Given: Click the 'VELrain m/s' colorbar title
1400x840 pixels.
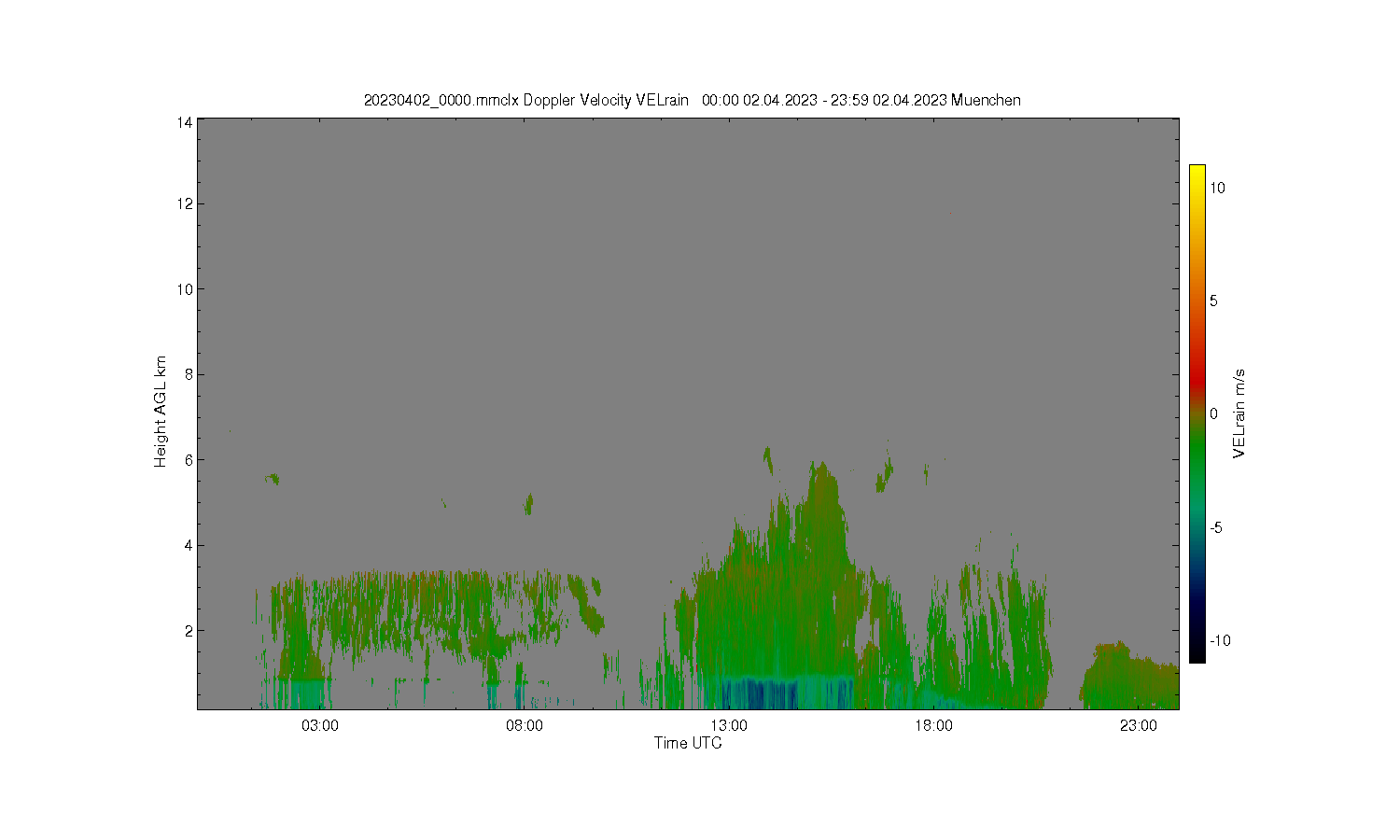Looking at the screenshot, I should click(1239, 413).
